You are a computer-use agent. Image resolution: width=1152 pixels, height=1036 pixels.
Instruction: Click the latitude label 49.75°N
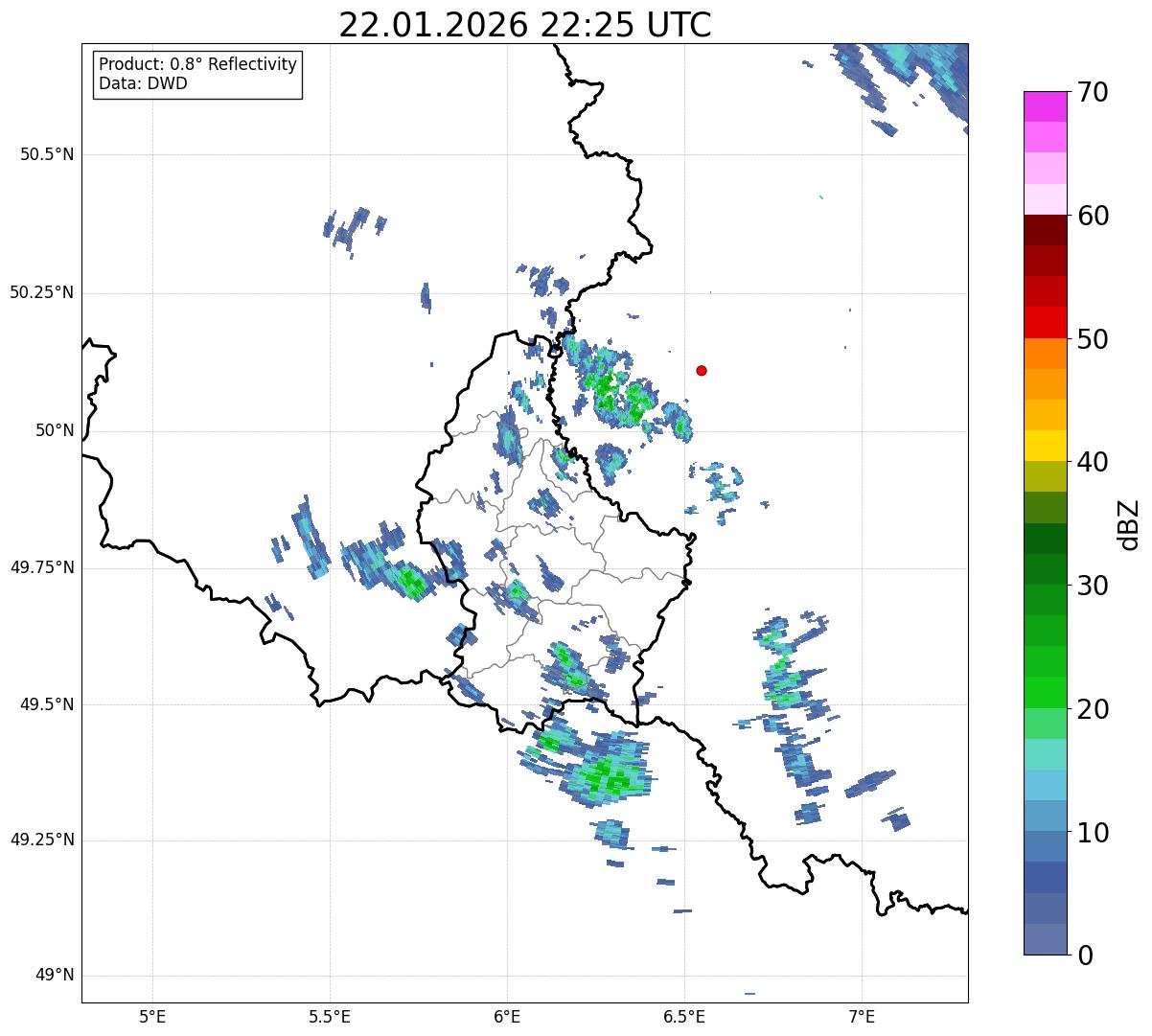coord(41,567)
